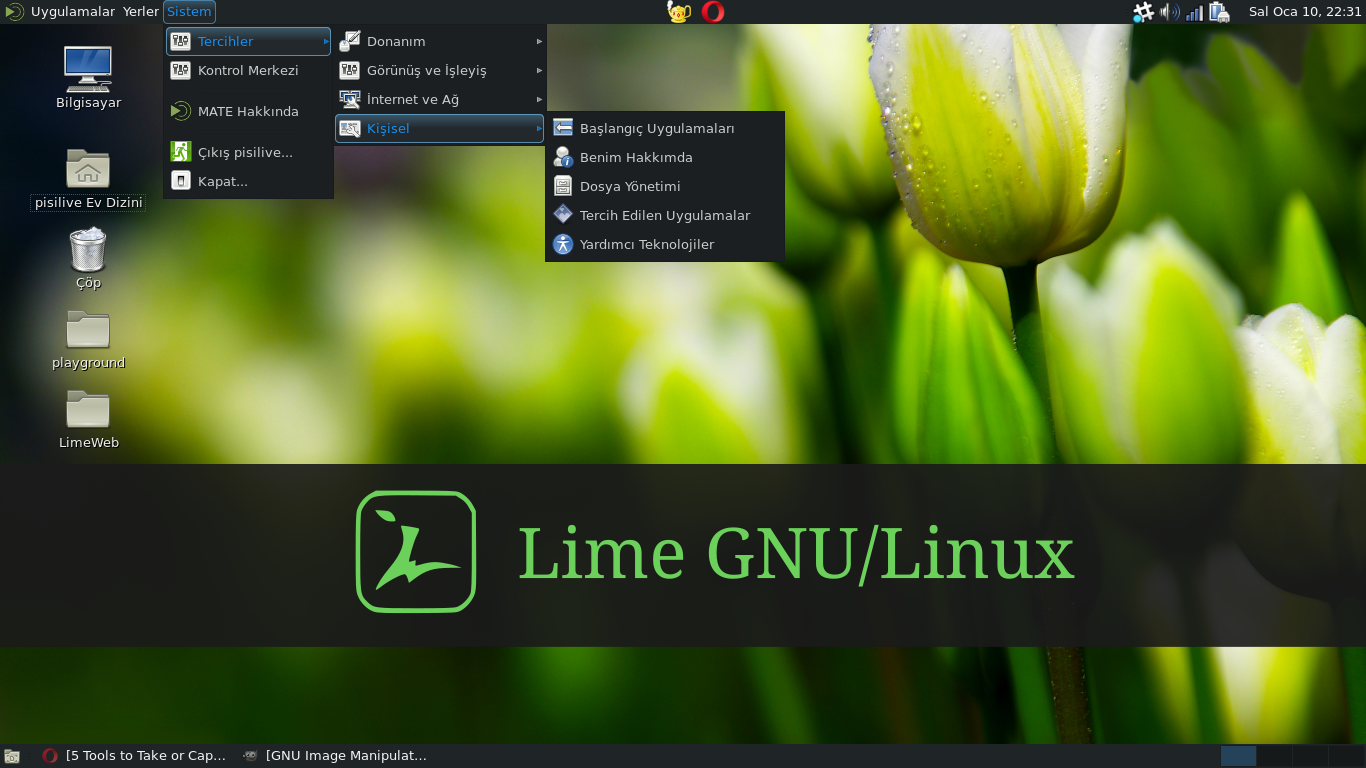The height and width of the screenshot is (768, 1366).
Task: Open the volume speaker tray icon
Action: 1169,12
